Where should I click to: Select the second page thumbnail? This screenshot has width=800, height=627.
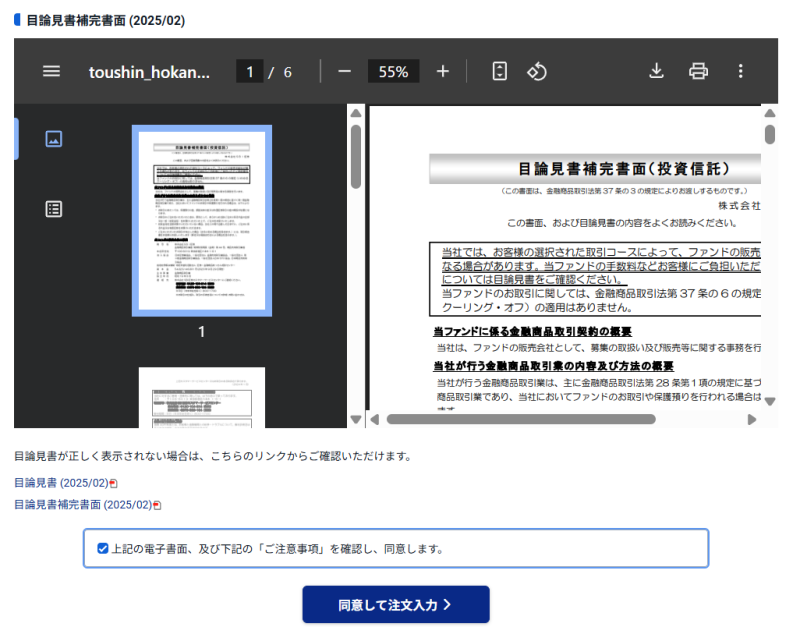point(202,397)
